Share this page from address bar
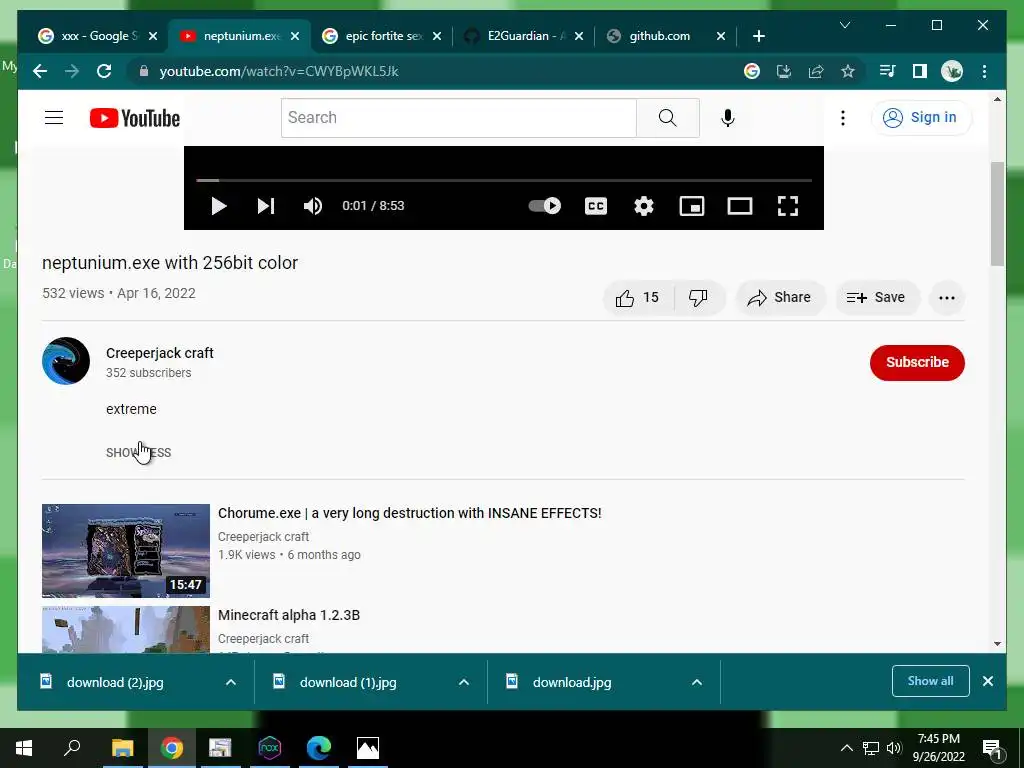 (x=816, y=71)
